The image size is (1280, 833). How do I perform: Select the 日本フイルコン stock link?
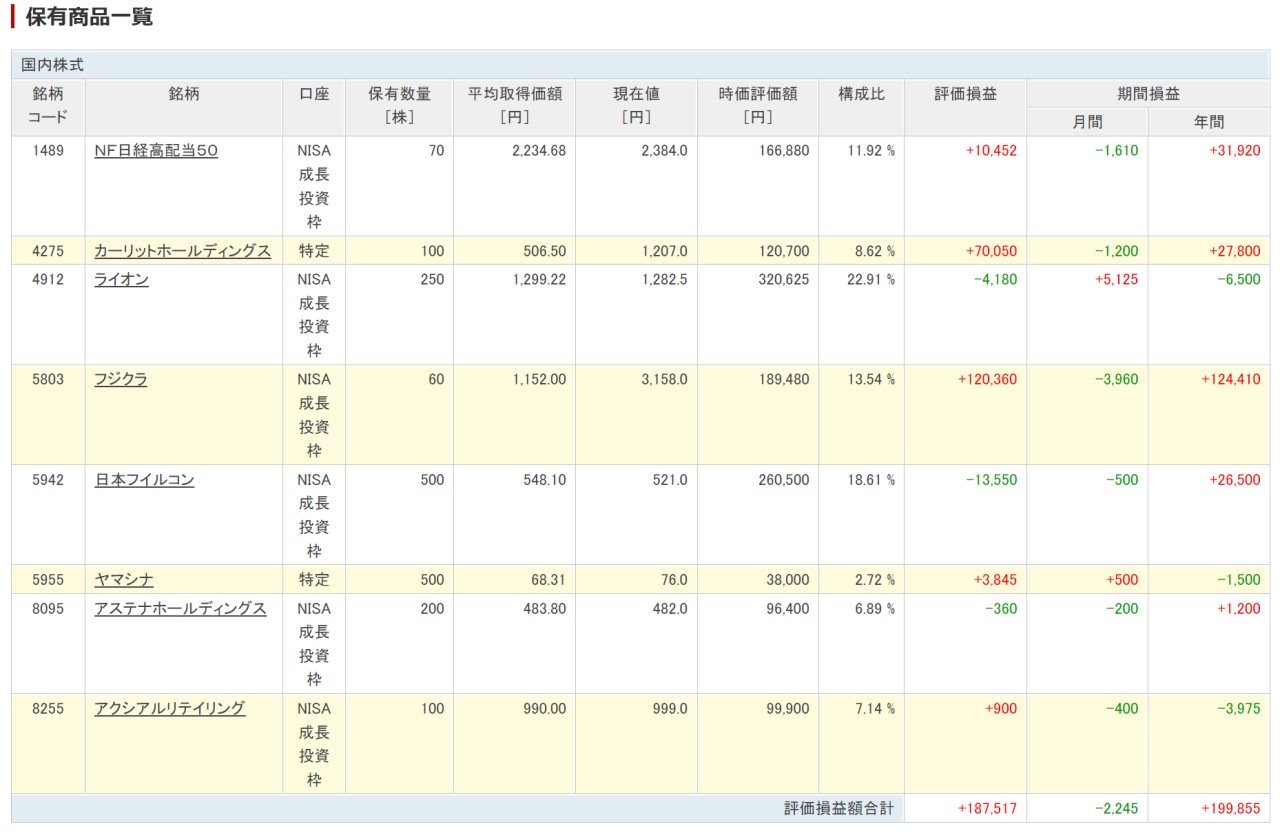tap(144, 480)
